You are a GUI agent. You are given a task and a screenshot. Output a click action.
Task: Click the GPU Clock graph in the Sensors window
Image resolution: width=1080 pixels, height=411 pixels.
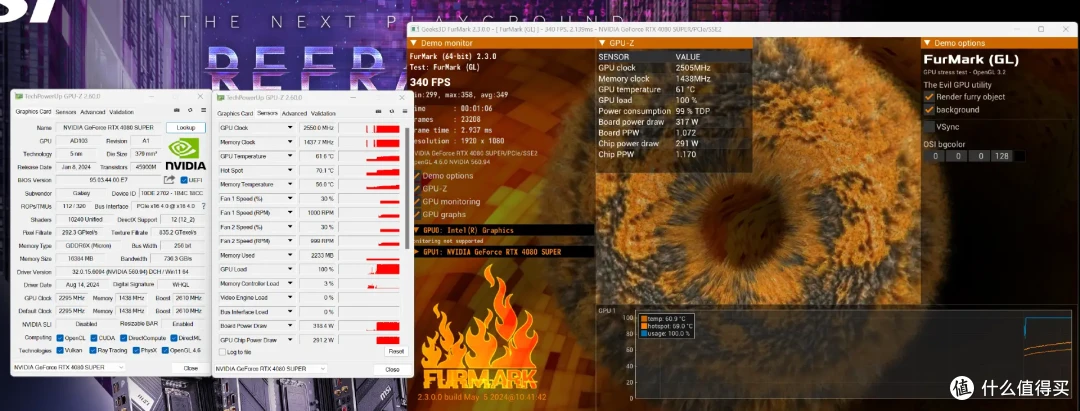coord(369,128)
